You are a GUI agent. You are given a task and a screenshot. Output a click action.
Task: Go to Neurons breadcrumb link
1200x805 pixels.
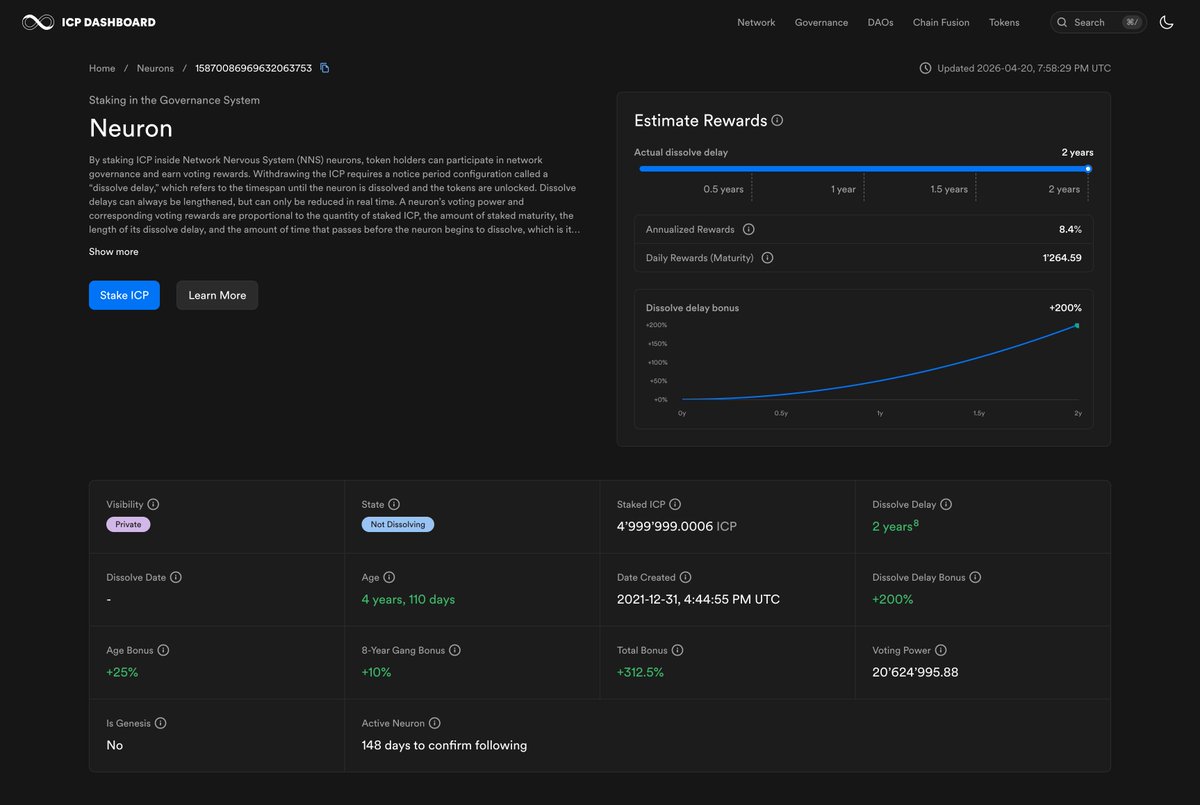tap(155, 68)
